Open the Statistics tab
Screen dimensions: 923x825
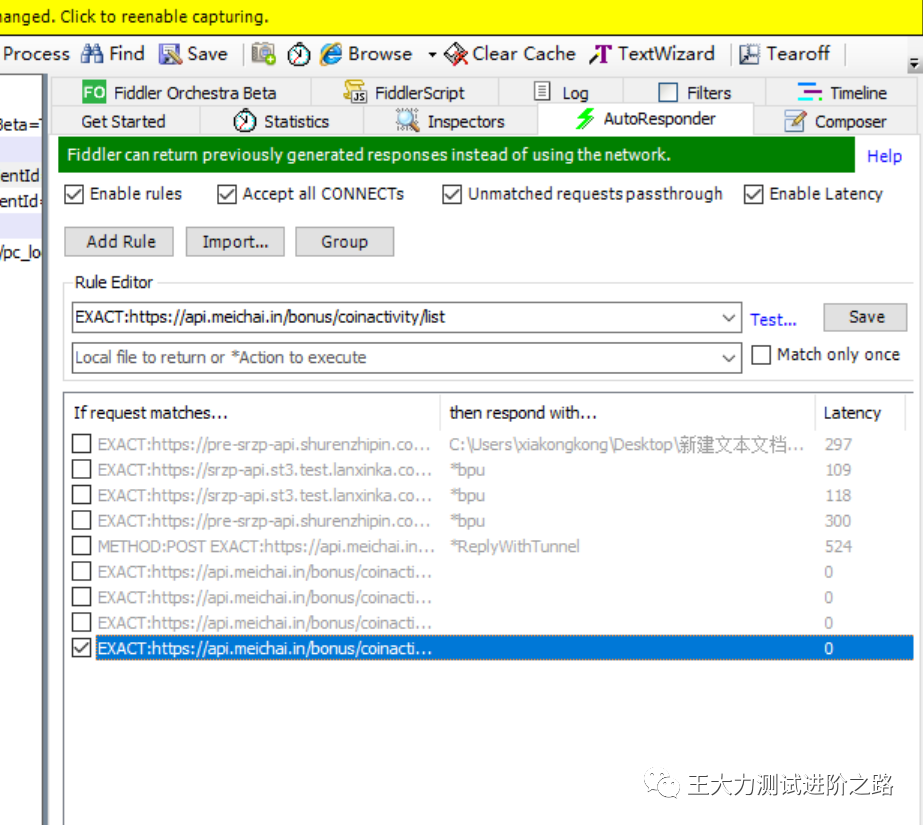281,121
